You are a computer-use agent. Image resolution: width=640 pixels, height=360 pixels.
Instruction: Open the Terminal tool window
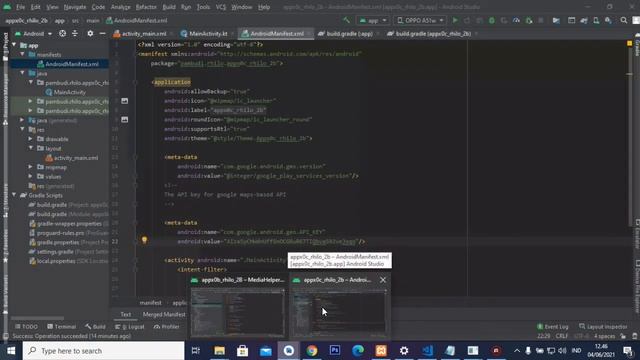pyautogui.click(x=62, y=327)
